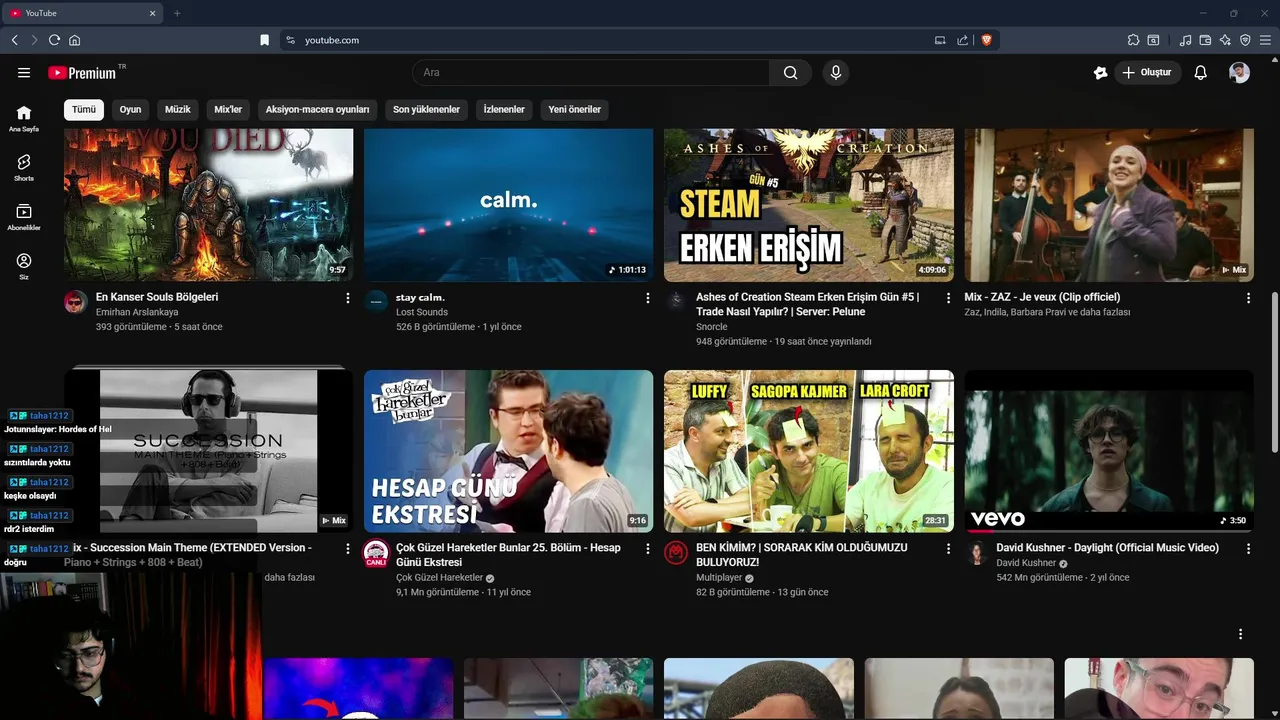Open options for Succession Main Theme mix
This screenshot has height=720, width=1280.
pyautogui.click(x=348, y=549)
